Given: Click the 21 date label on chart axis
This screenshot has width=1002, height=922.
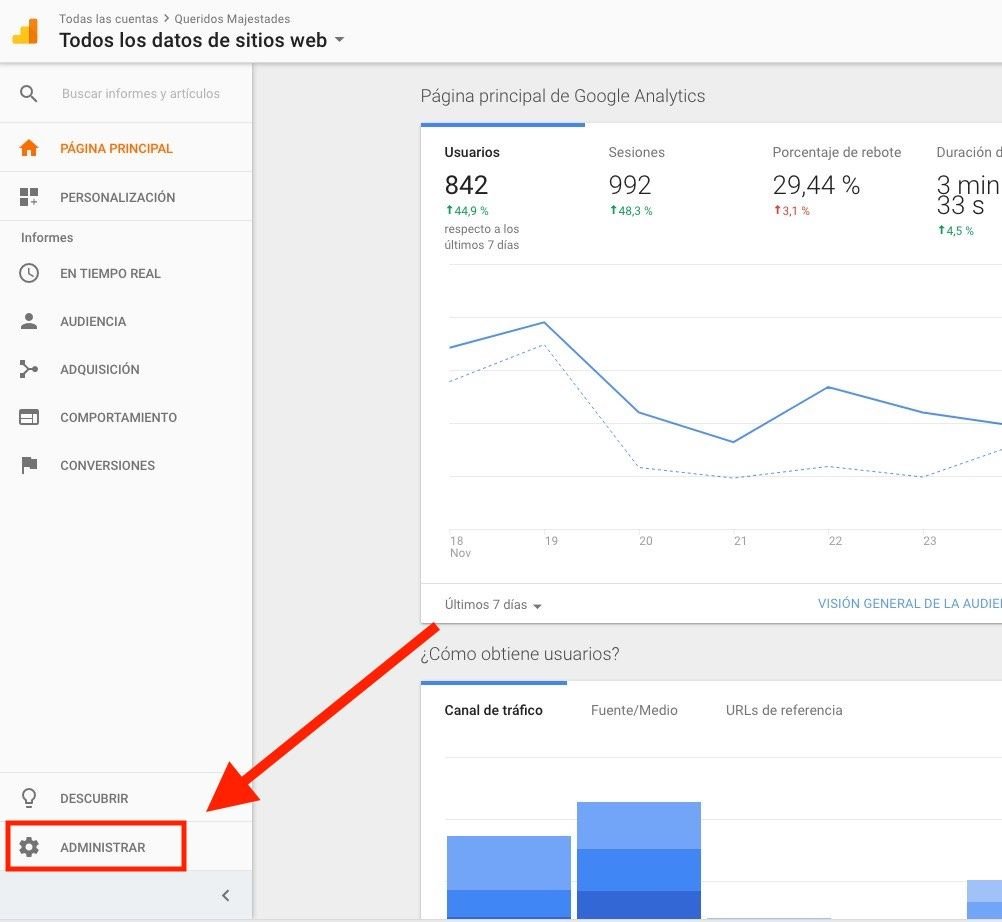Looking at the screenshot, I should click(x=740, y=541).
